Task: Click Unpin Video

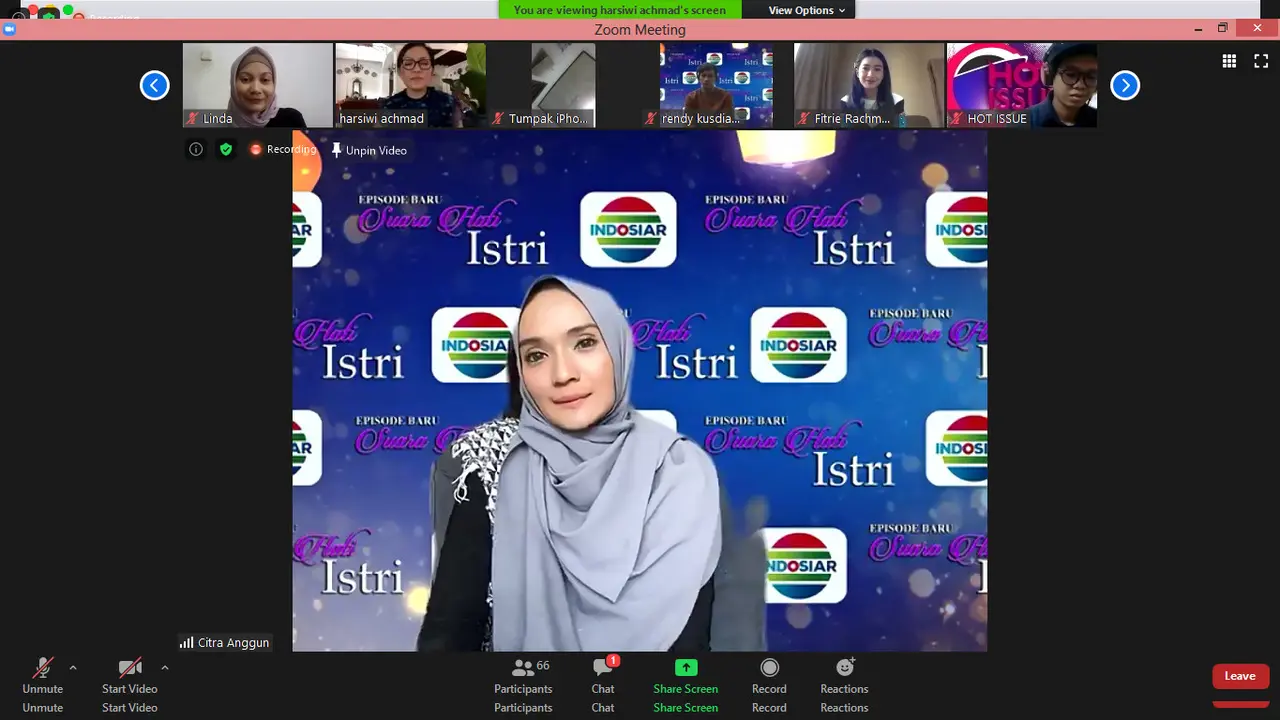Action: (x=369, y=150)
